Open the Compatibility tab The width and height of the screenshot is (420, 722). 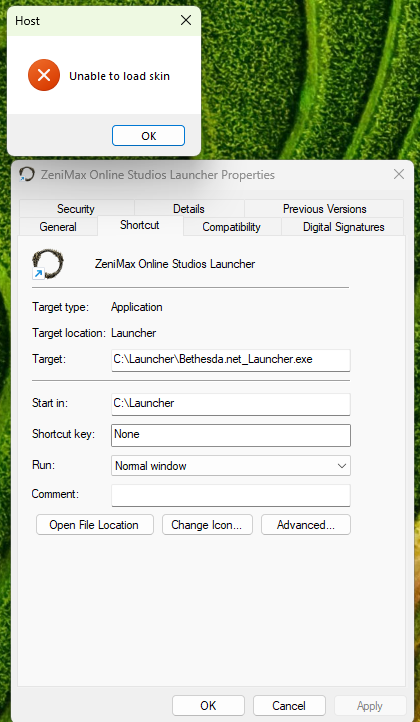tap(232, 227)
